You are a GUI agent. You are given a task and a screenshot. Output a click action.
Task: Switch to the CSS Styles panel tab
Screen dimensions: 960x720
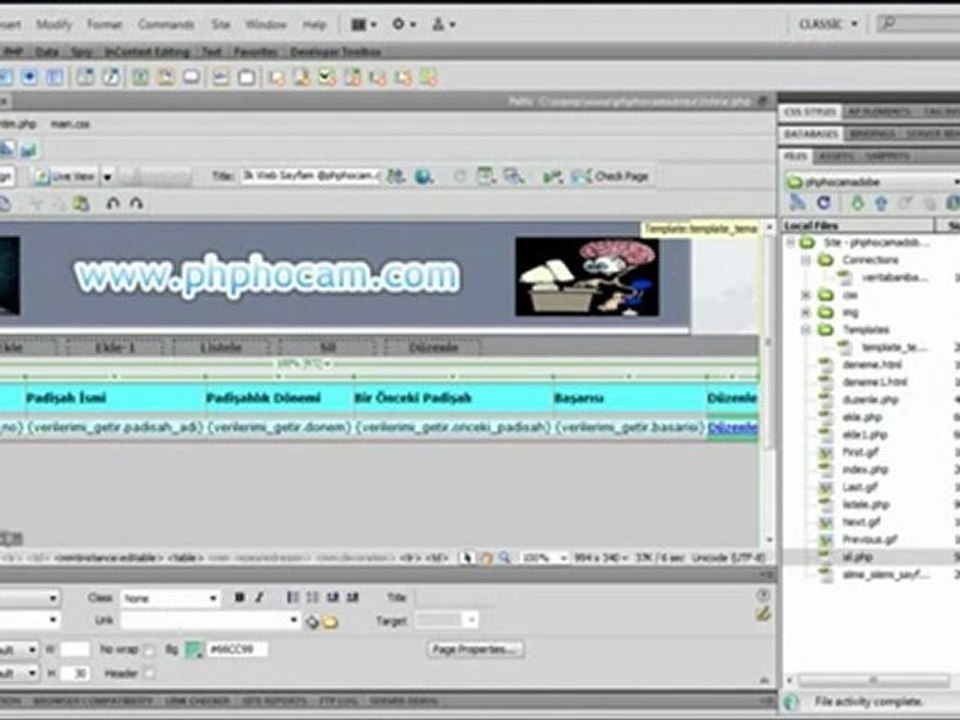pyautogui.click(x=810, y=112)
